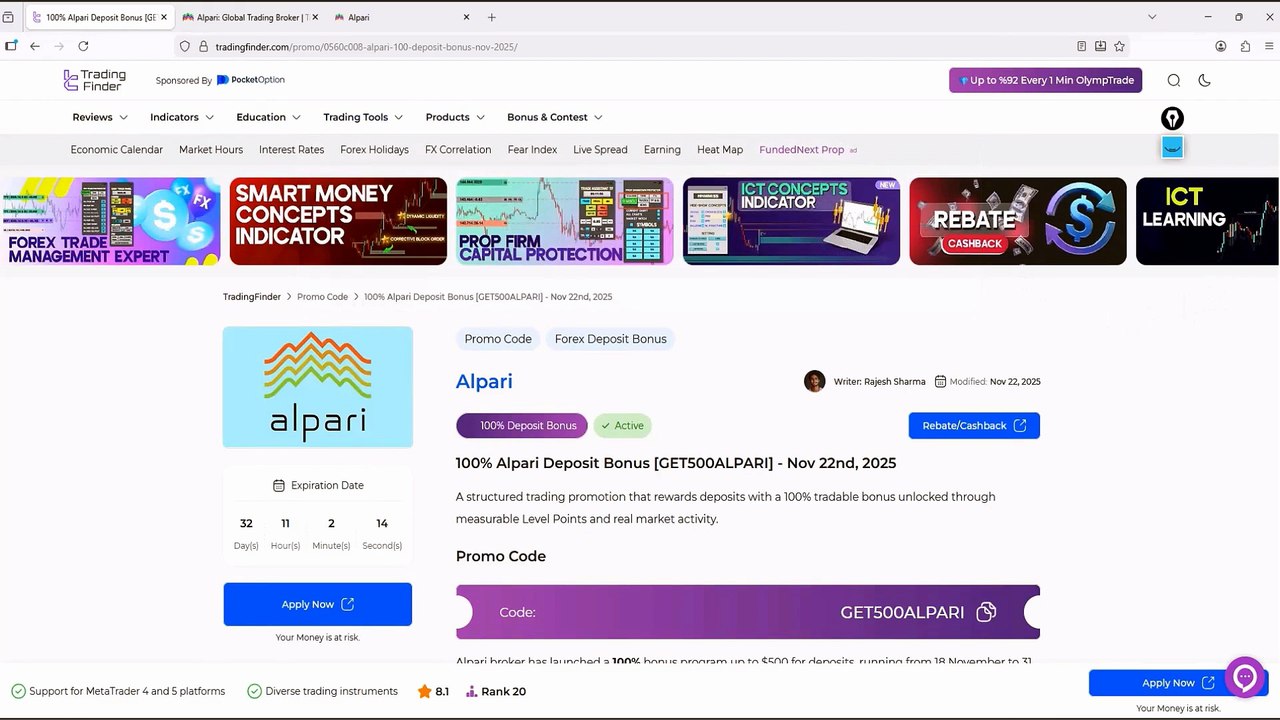Click the address bar URL field
Screen dimensions: 1280x720
(640, 46)
